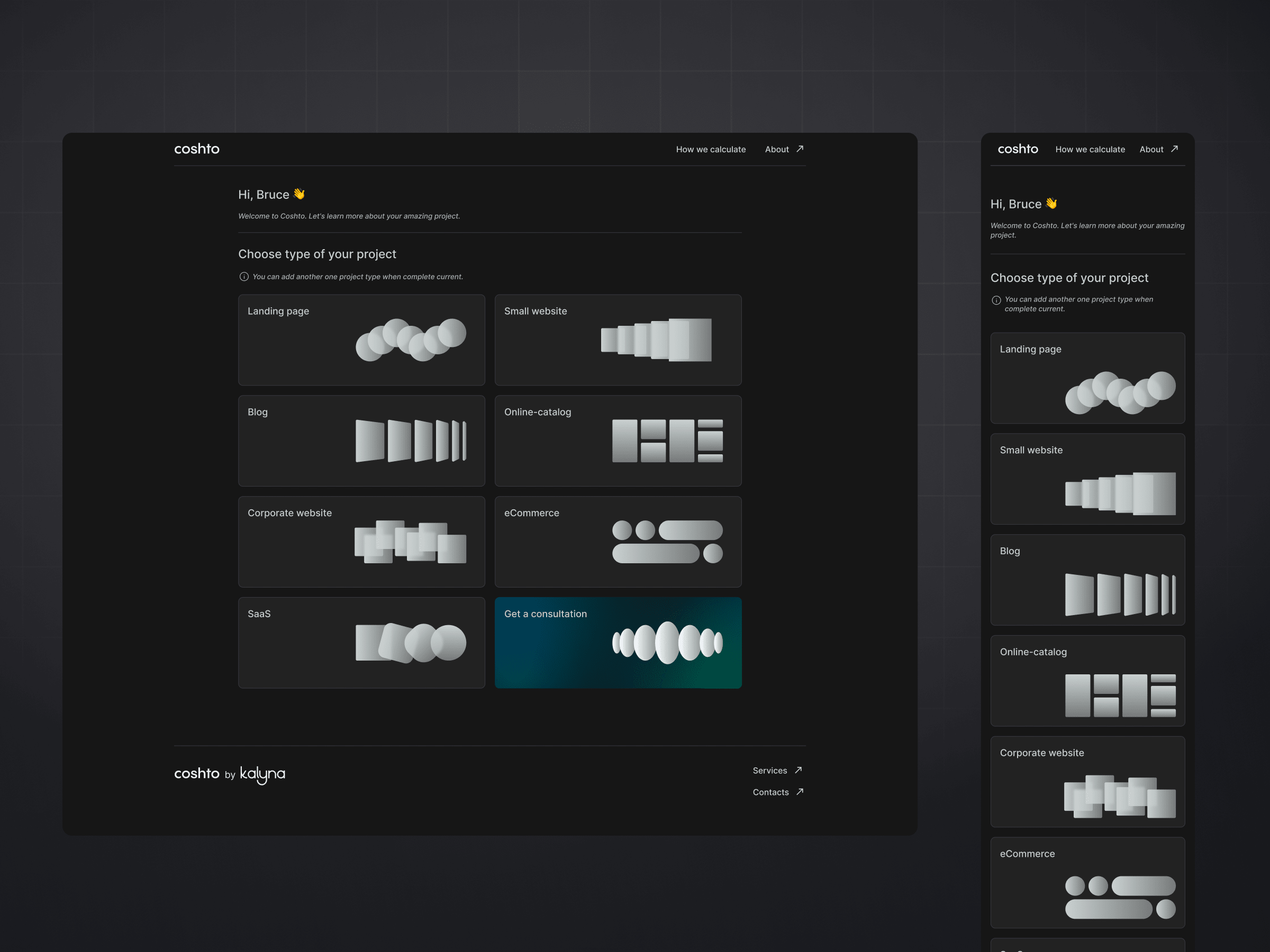Click the info icon beside mobile hint text

pos(997,300)
